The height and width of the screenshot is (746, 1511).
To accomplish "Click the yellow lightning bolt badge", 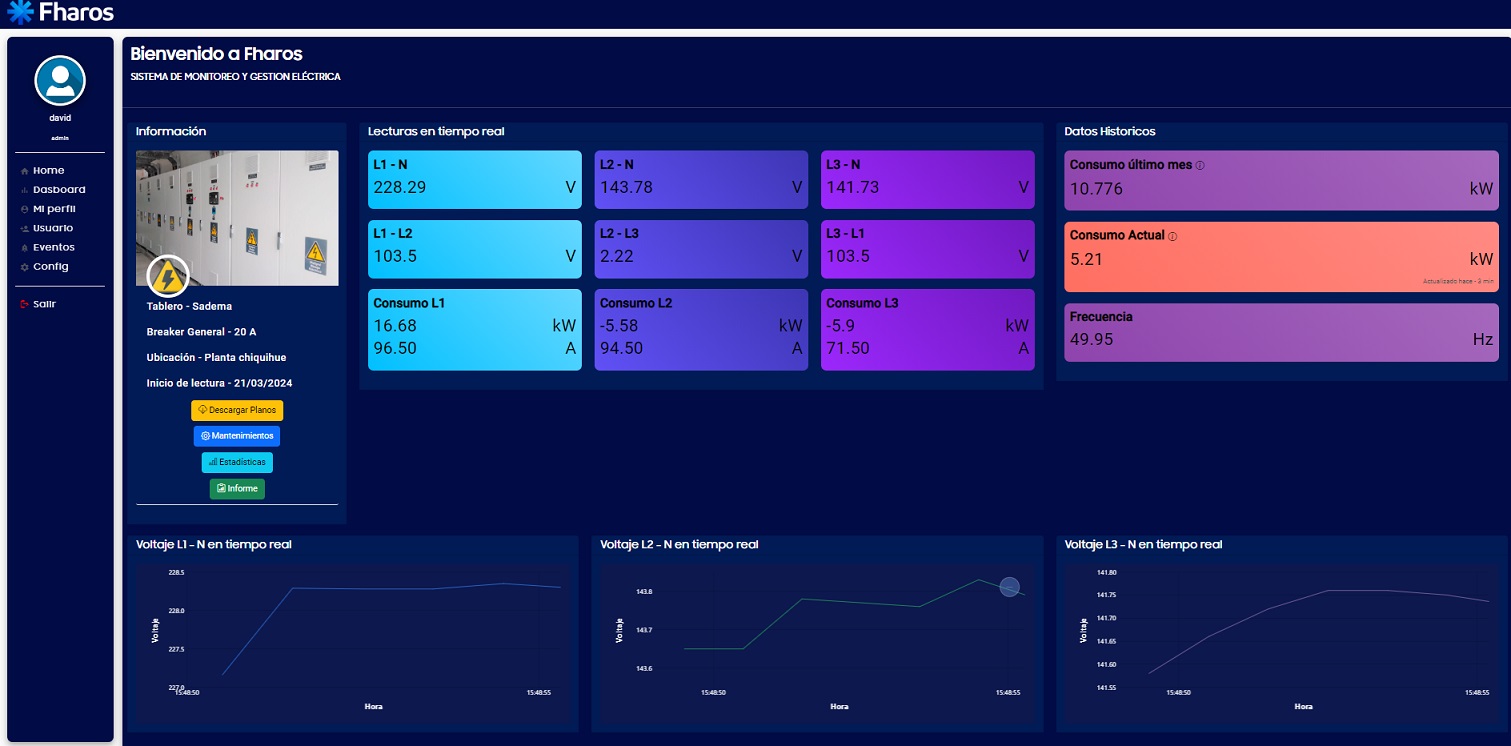I will click(168, 278).
